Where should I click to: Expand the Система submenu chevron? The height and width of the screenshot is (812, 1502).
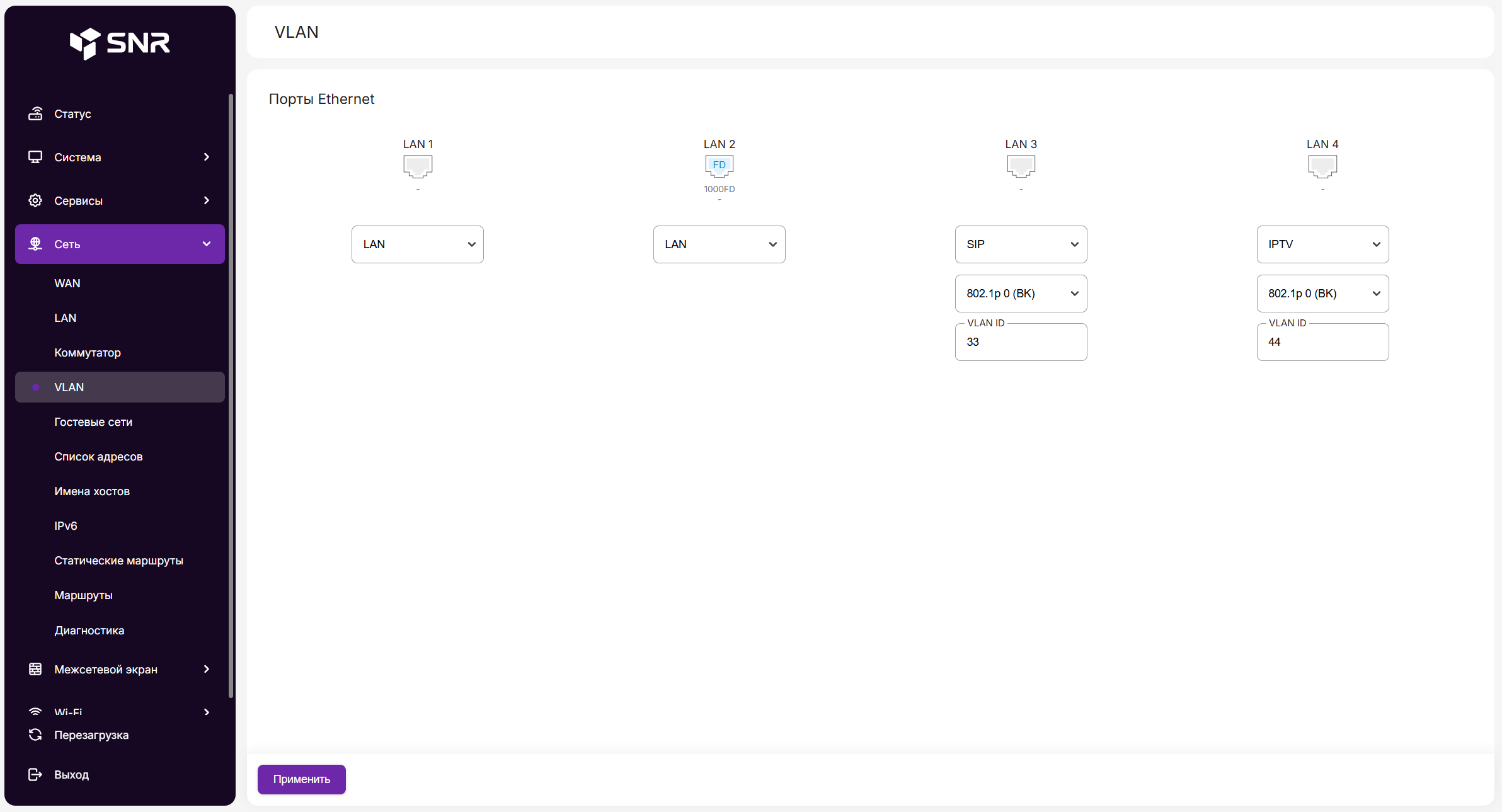[207, 157]
